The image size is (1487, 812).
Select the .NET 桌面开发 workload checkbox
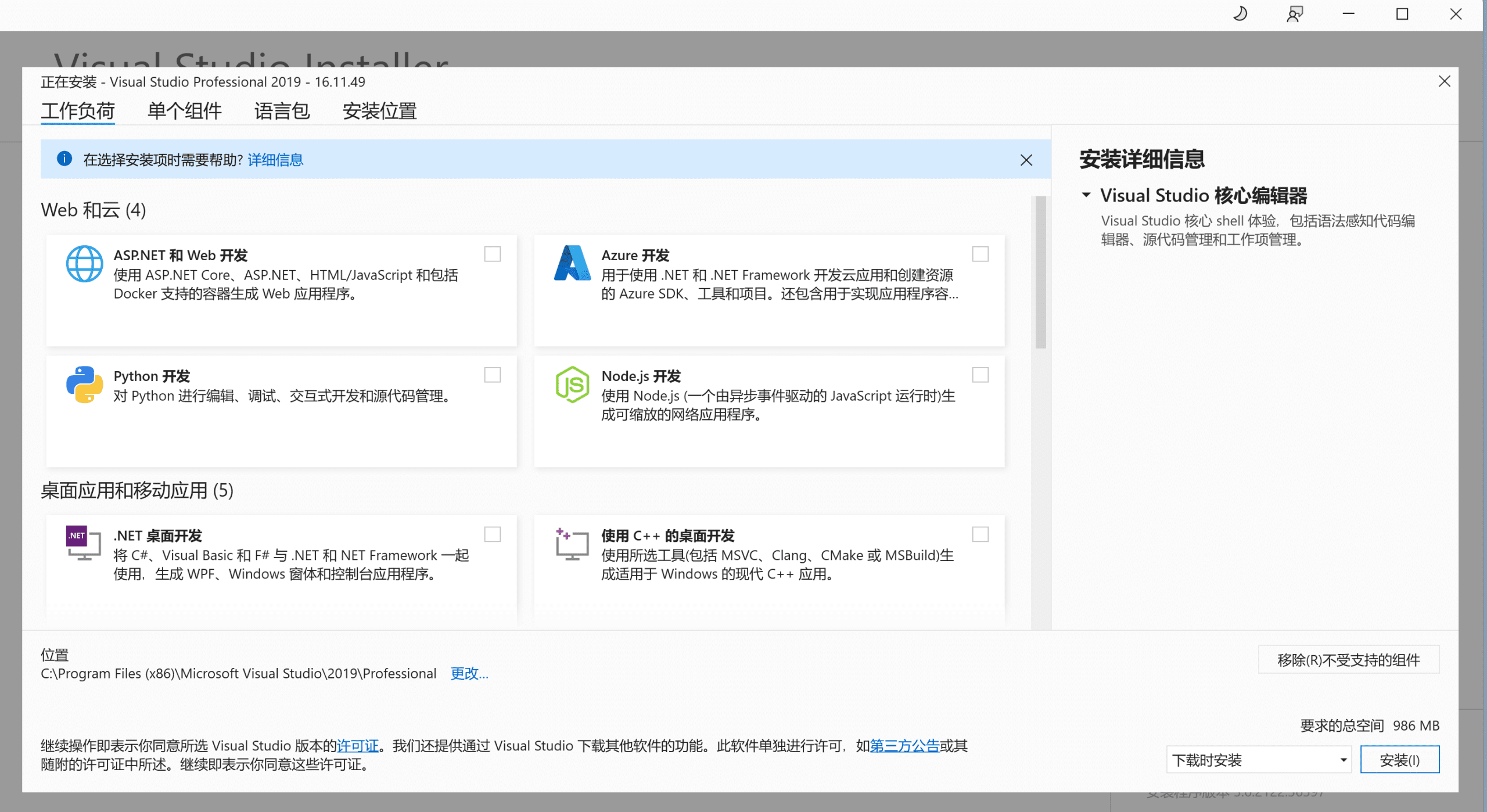pyautogui.click(x=492, y=534)
